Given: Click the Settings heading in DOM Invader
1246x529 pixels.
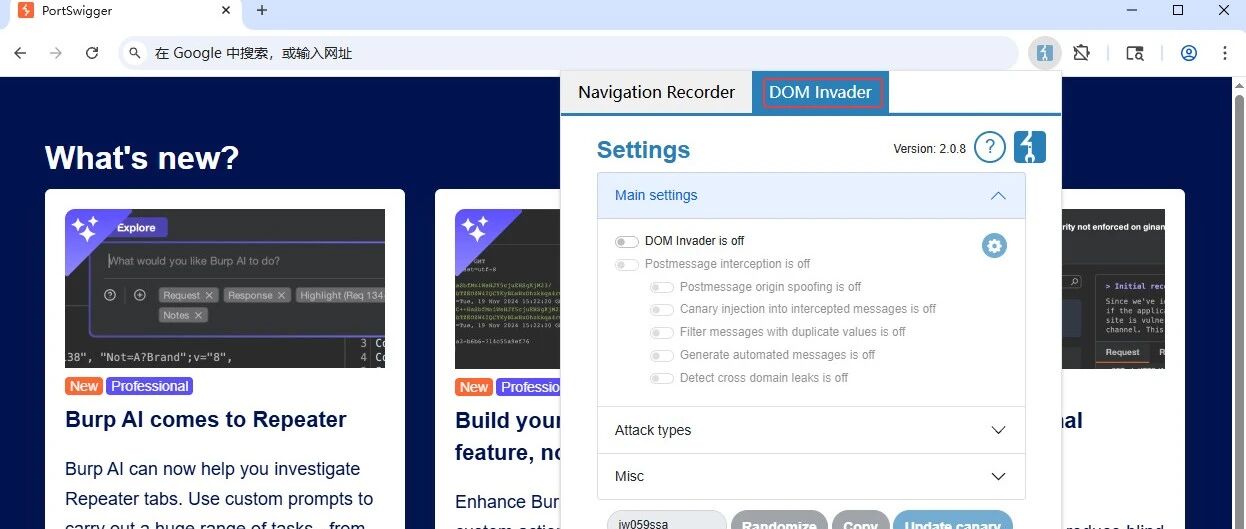Looking at the screenshot, I should [x=643, y=150].
